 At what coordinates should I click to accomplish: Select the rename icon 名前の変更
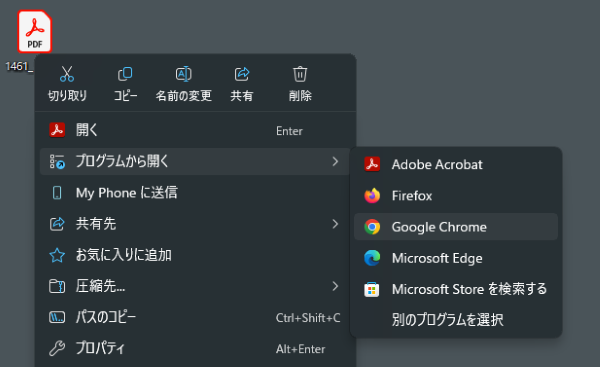183,74
